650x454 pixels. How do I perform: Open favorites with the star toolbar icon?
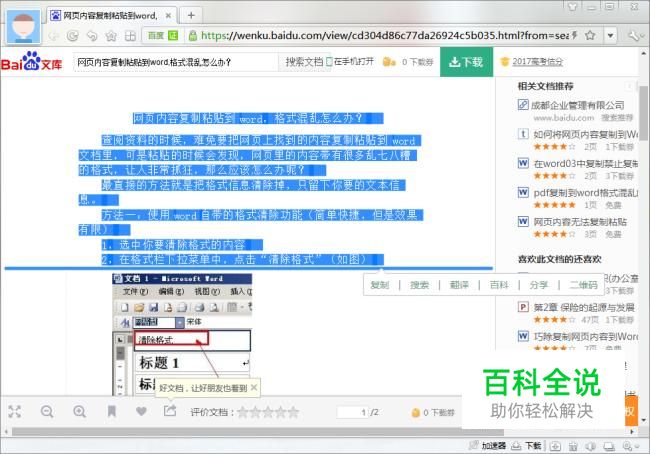tap(111, 36)
